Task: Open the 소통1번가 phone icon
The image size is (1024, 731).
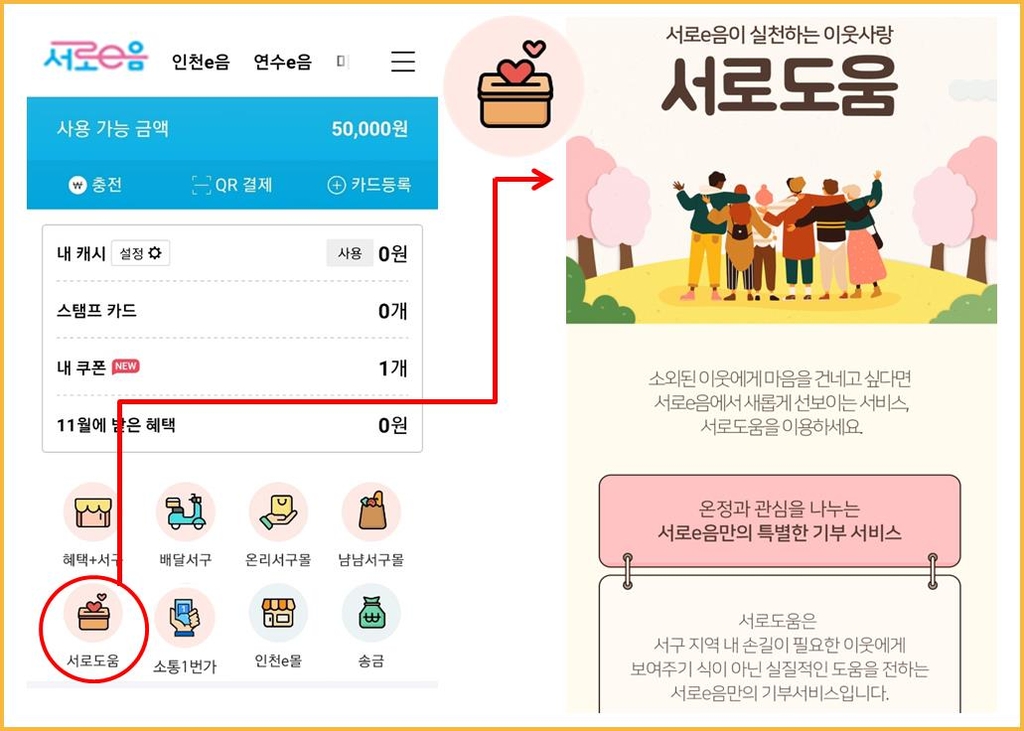Action: [185, 616]
